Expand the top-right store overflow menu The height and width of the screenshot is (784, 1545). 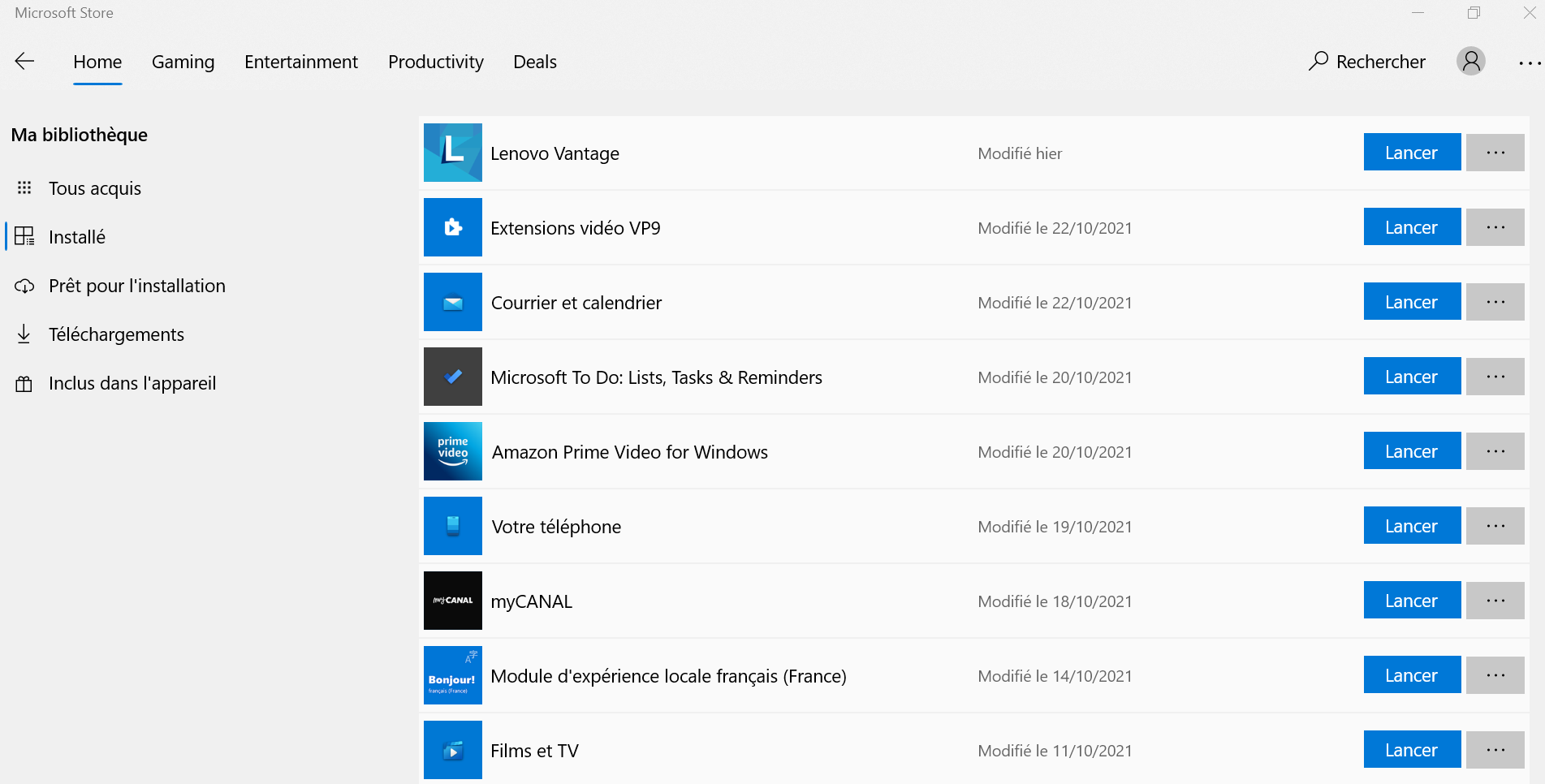coord(1529,62)
